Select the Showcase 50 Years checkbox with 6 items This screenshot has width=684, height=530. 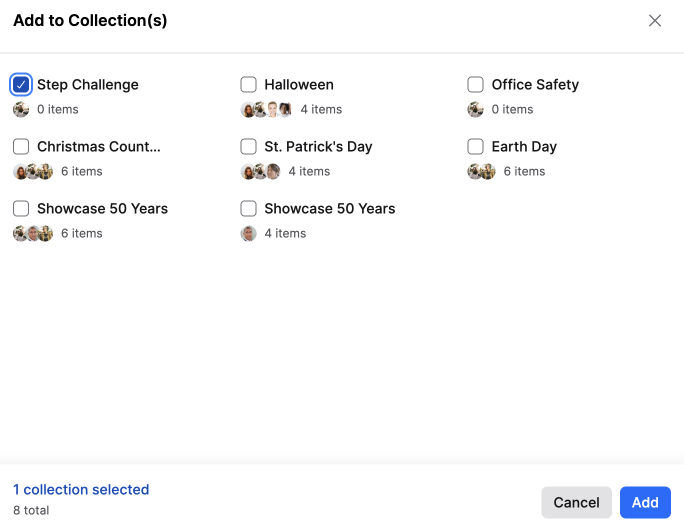pos(21,209)
